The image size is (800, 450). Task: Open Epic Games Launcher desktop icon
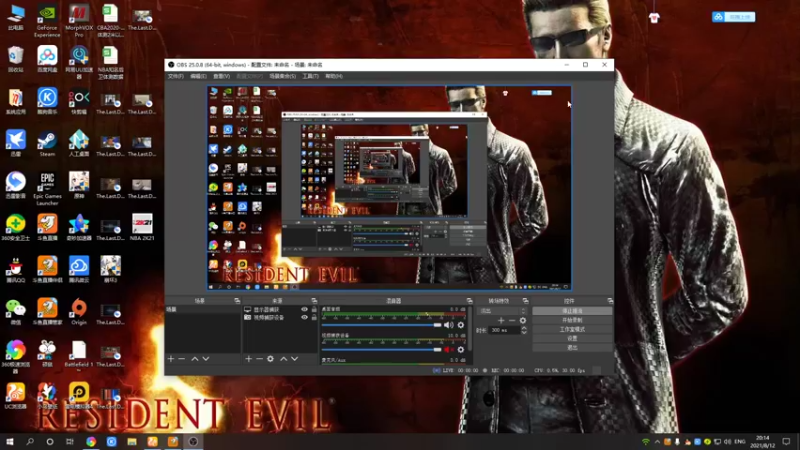(x=47, y=188)
